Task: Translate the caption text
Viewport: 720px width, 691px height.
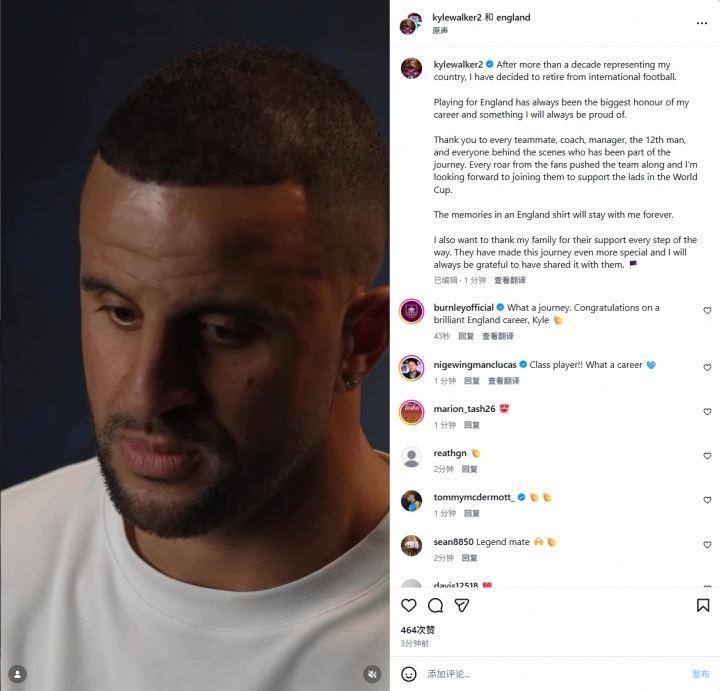Action: point(510,281)
